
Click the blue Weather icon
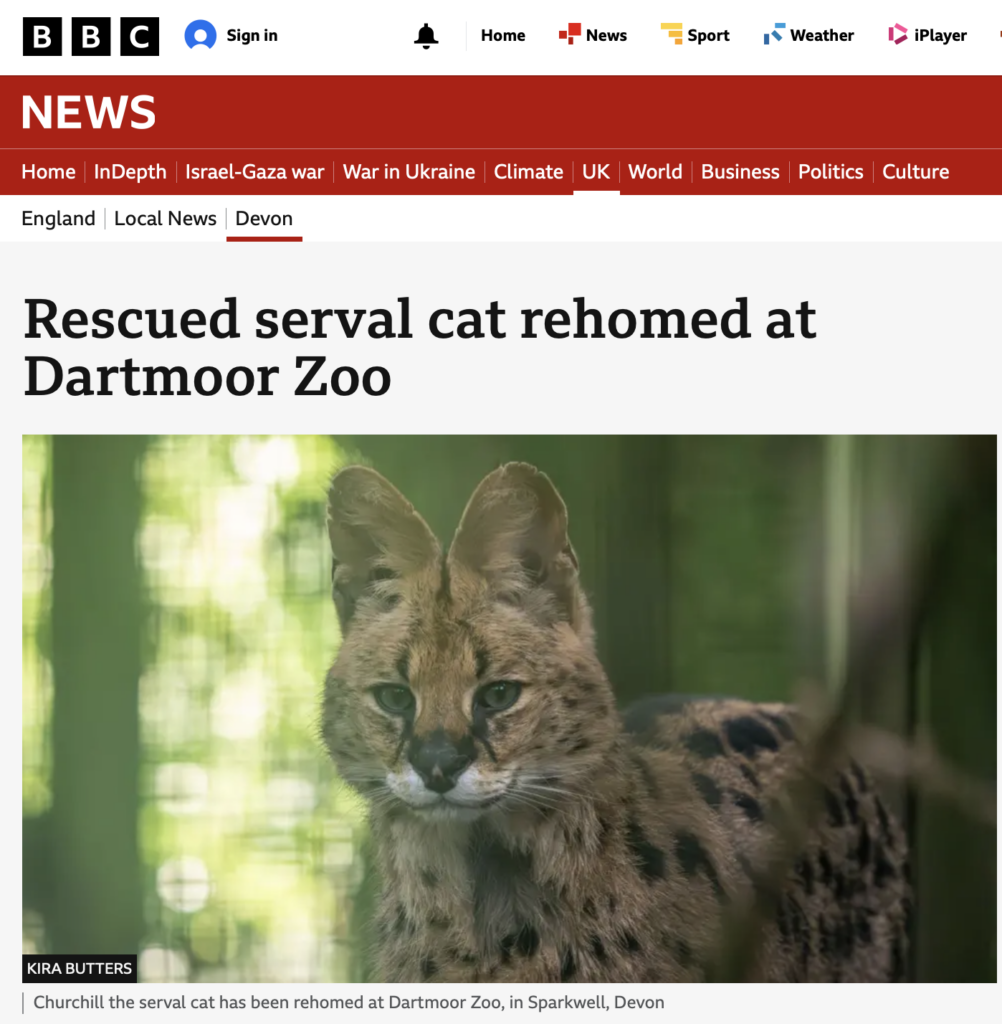point(774,34)
